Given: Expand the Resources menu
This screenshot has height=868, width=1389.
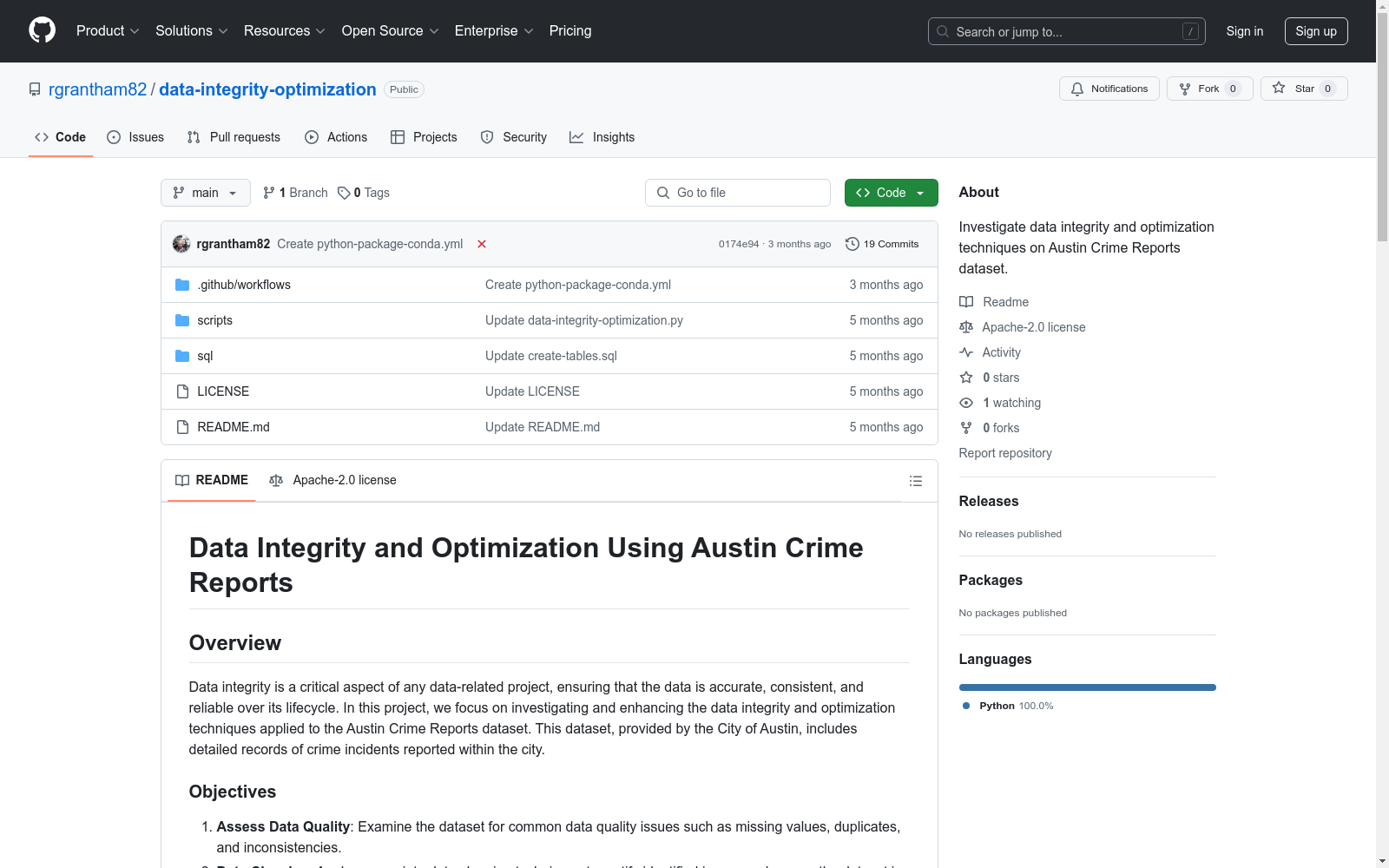Looking at the screenshot, I should pyautogui.click(x=285, y=31).
